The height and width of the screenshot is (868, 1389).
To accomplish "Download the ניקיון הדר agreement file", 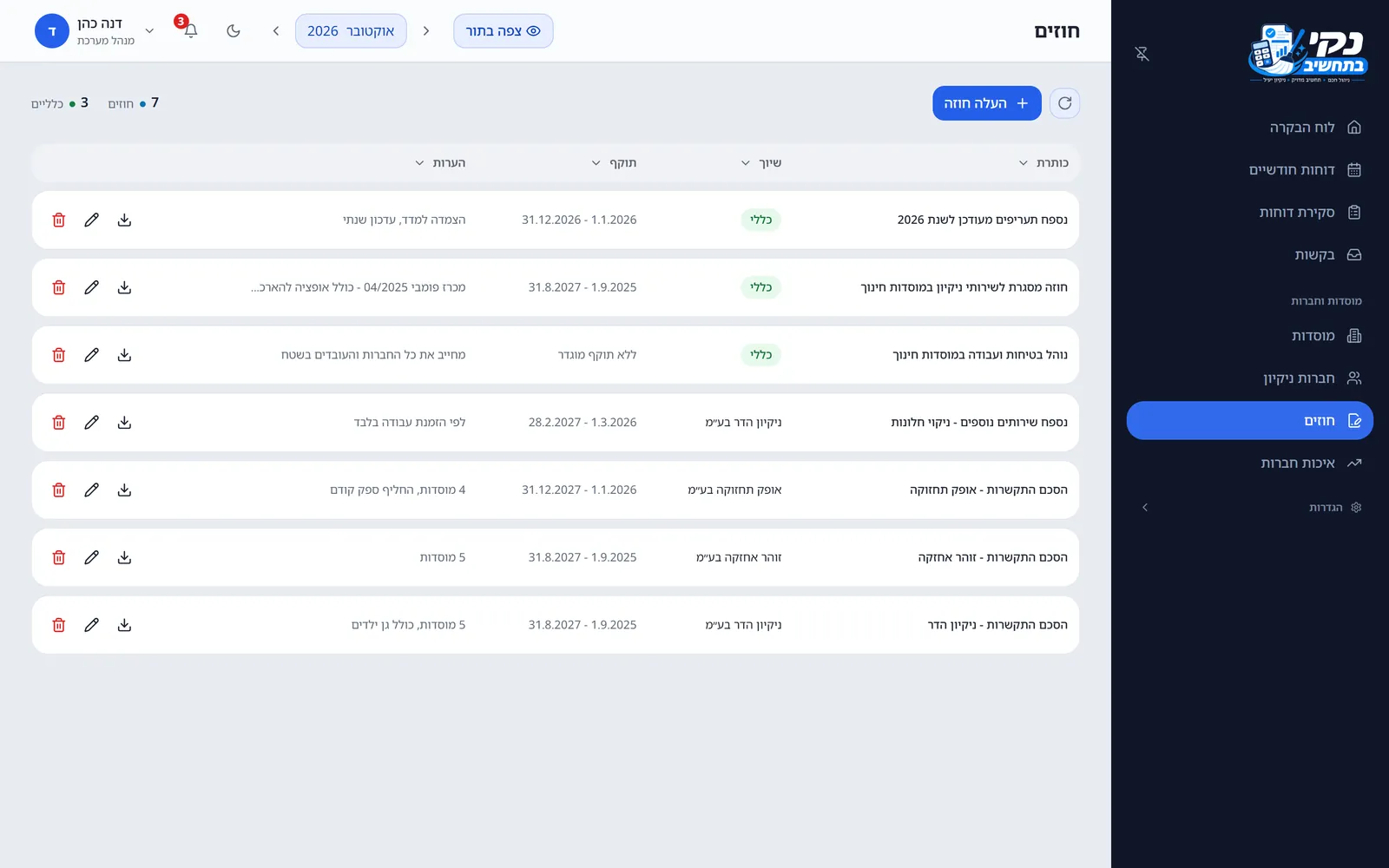I will (124, 625).
